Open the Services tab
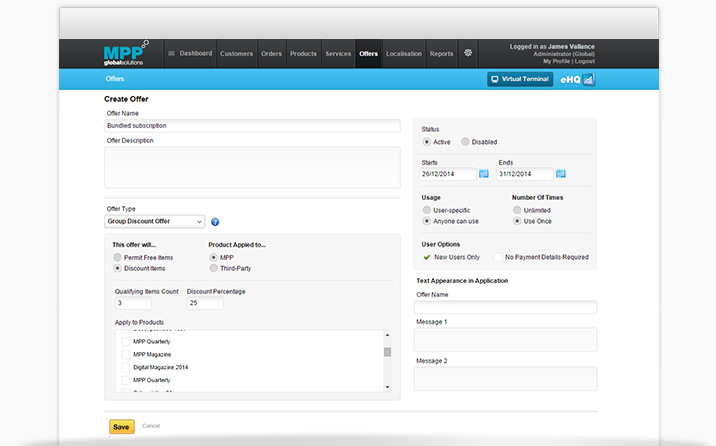The height and width of the screenshot is (446, 716). click(x=338, y=54)
